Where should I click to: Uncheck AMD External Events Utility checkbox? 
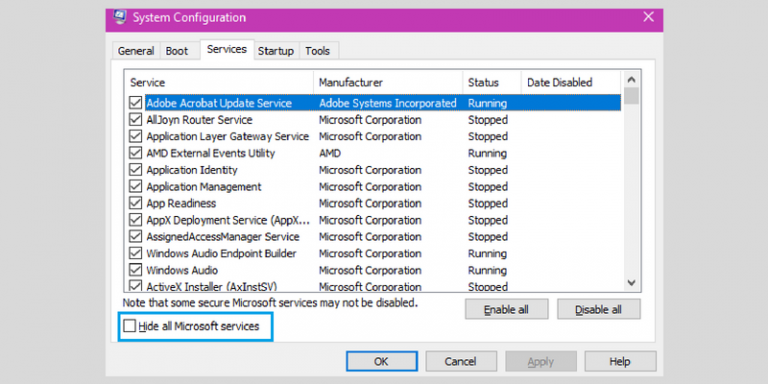click(x=135, y=153)
